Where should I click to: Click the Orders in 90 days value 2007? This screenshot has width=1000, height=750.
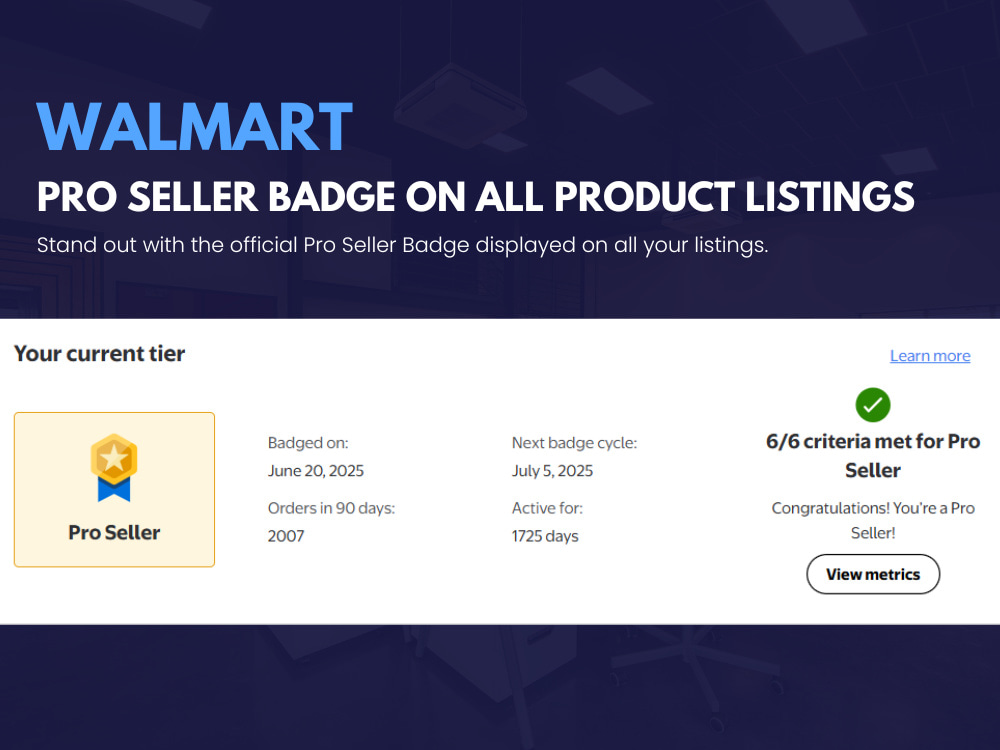coord(286,536)
